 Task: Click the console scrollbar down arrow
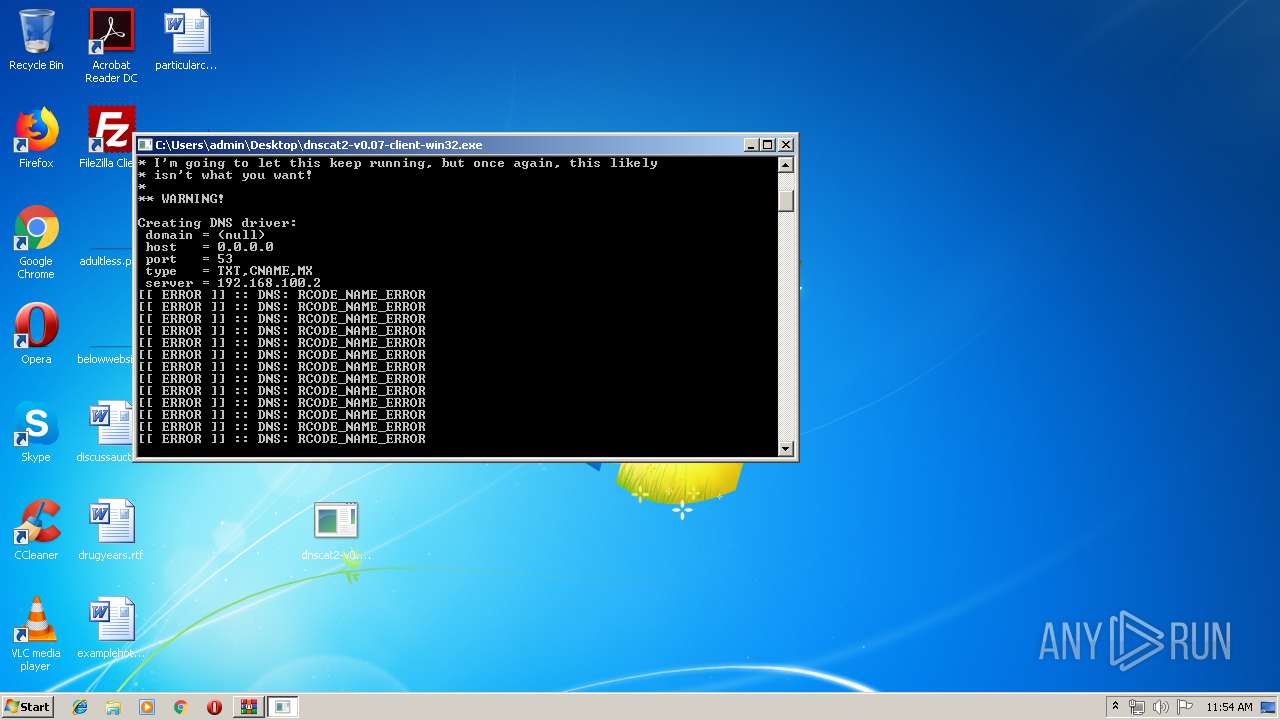coord(786,449)
